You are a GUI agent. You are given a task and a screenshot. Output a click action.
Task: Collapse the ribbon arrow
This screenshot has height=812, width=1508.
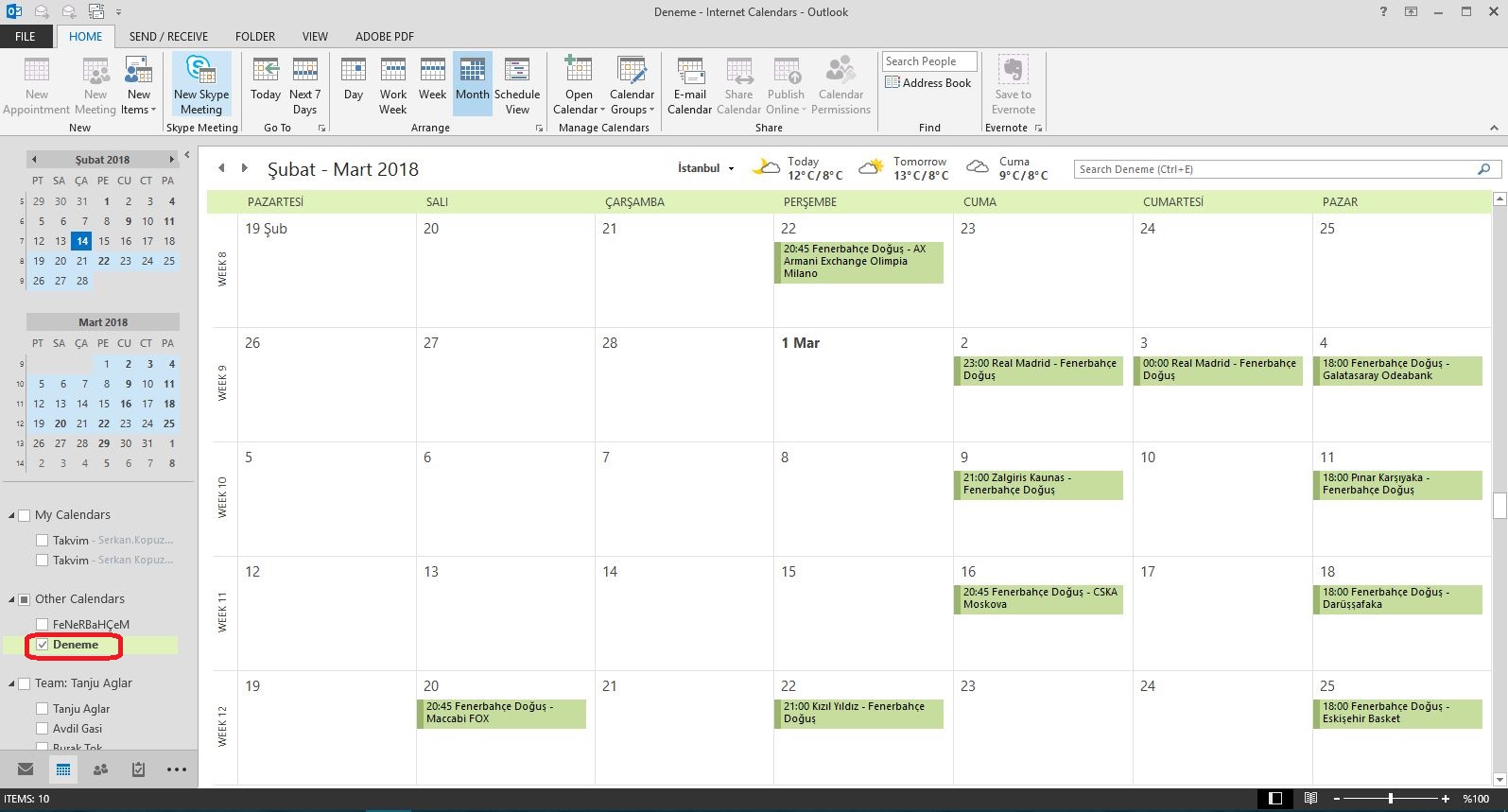[1494, 128]
